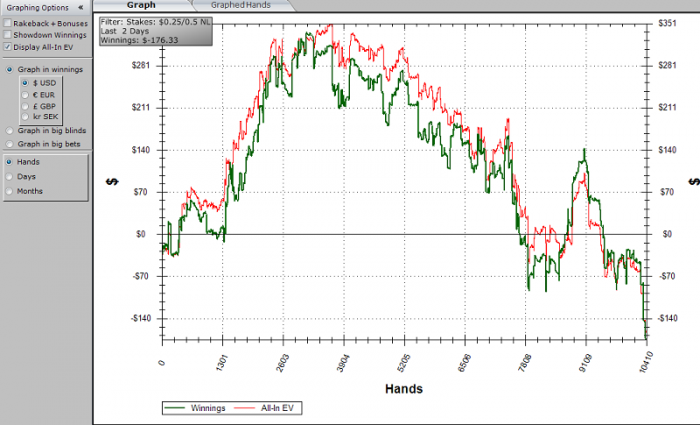Click the Last 2 Days text
The height and width of the screenshot is (425, 700).
pos(125,31)
